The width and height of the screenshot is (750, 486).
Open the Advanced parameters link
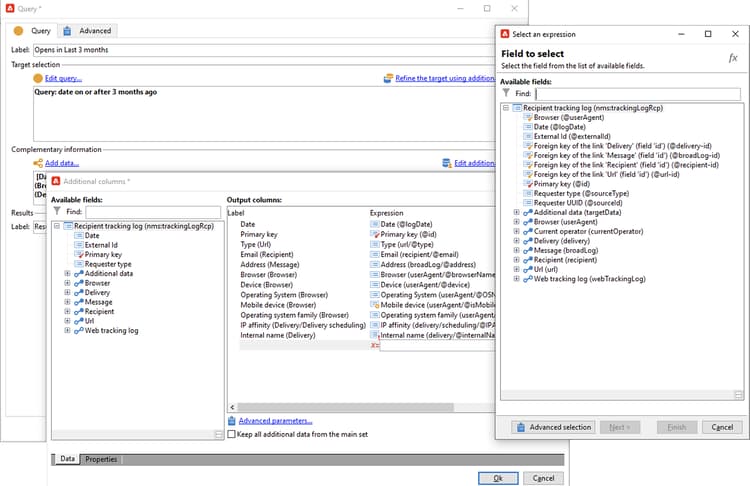(276, 421)
